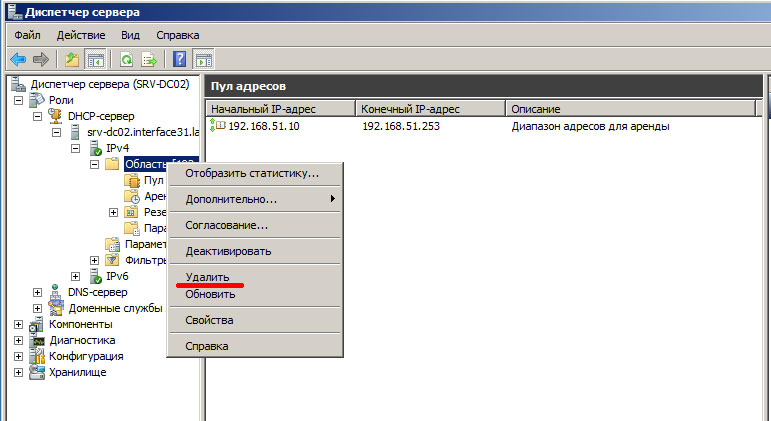
Task: Sort by Конечный IP-адрес column header
Action: click(431, 109)
